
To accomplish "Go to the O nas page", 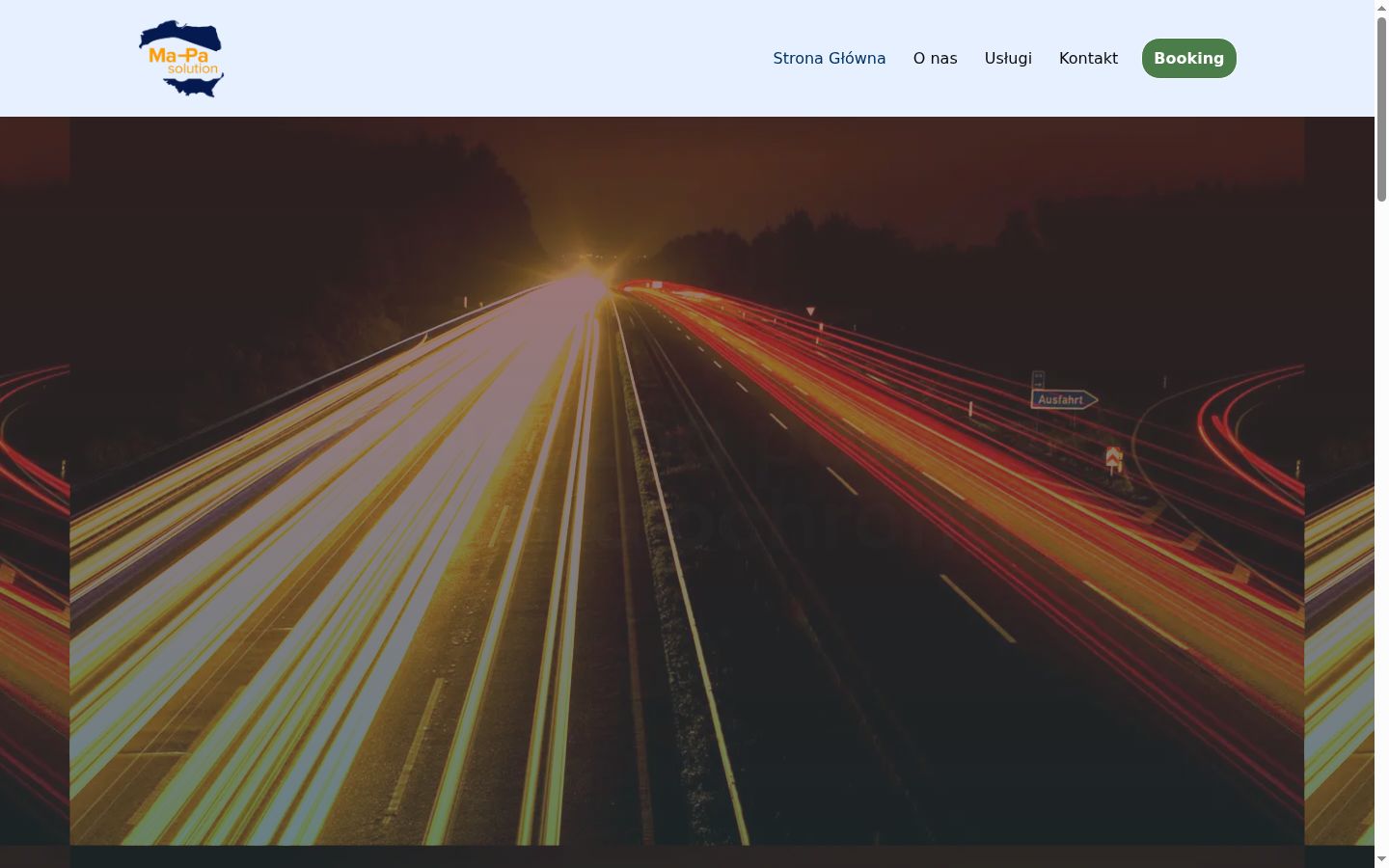I will click(x=936, y=59).
